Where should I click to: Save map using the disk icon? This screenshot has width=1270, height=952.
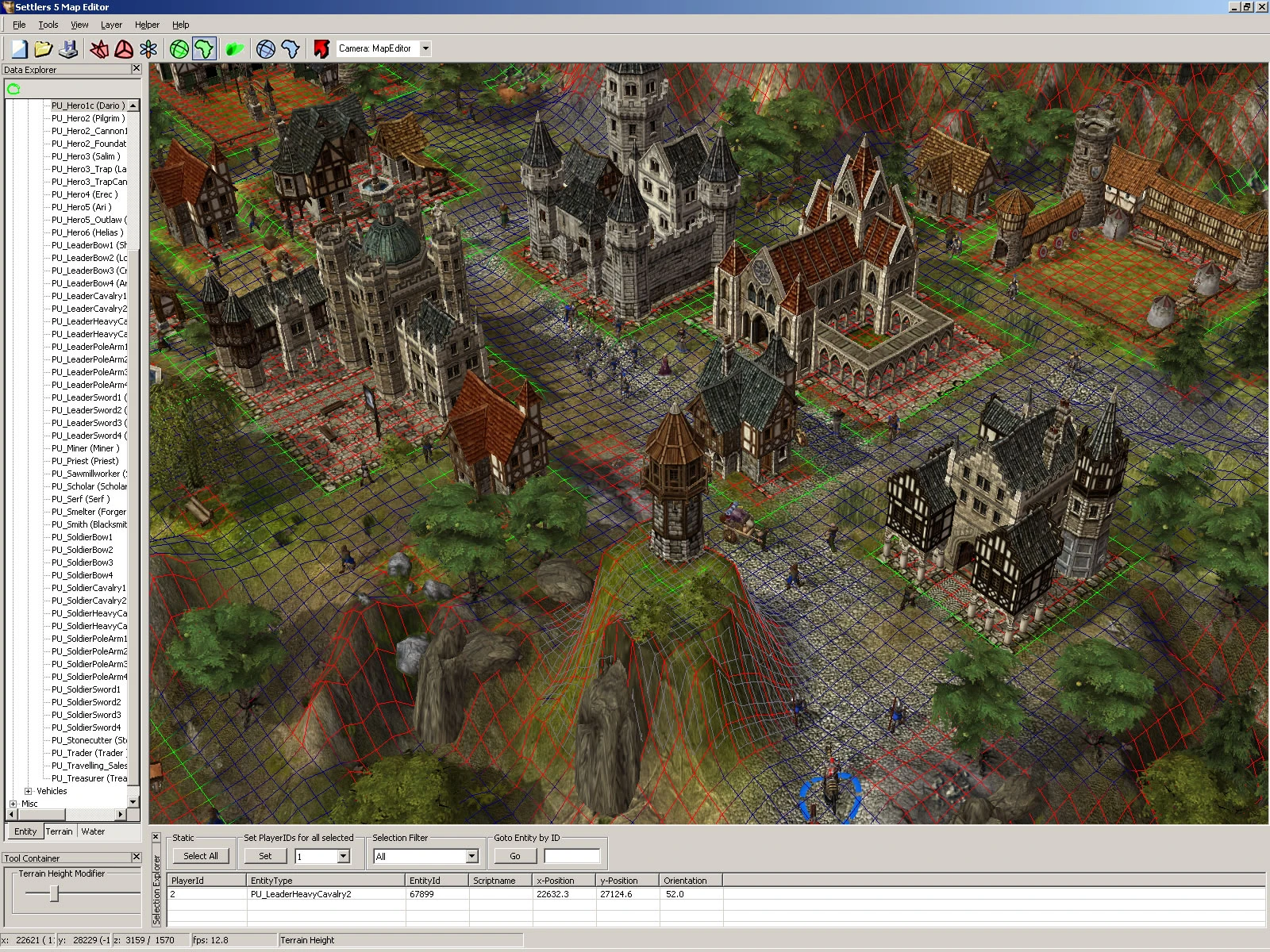[x=69, y=49]
